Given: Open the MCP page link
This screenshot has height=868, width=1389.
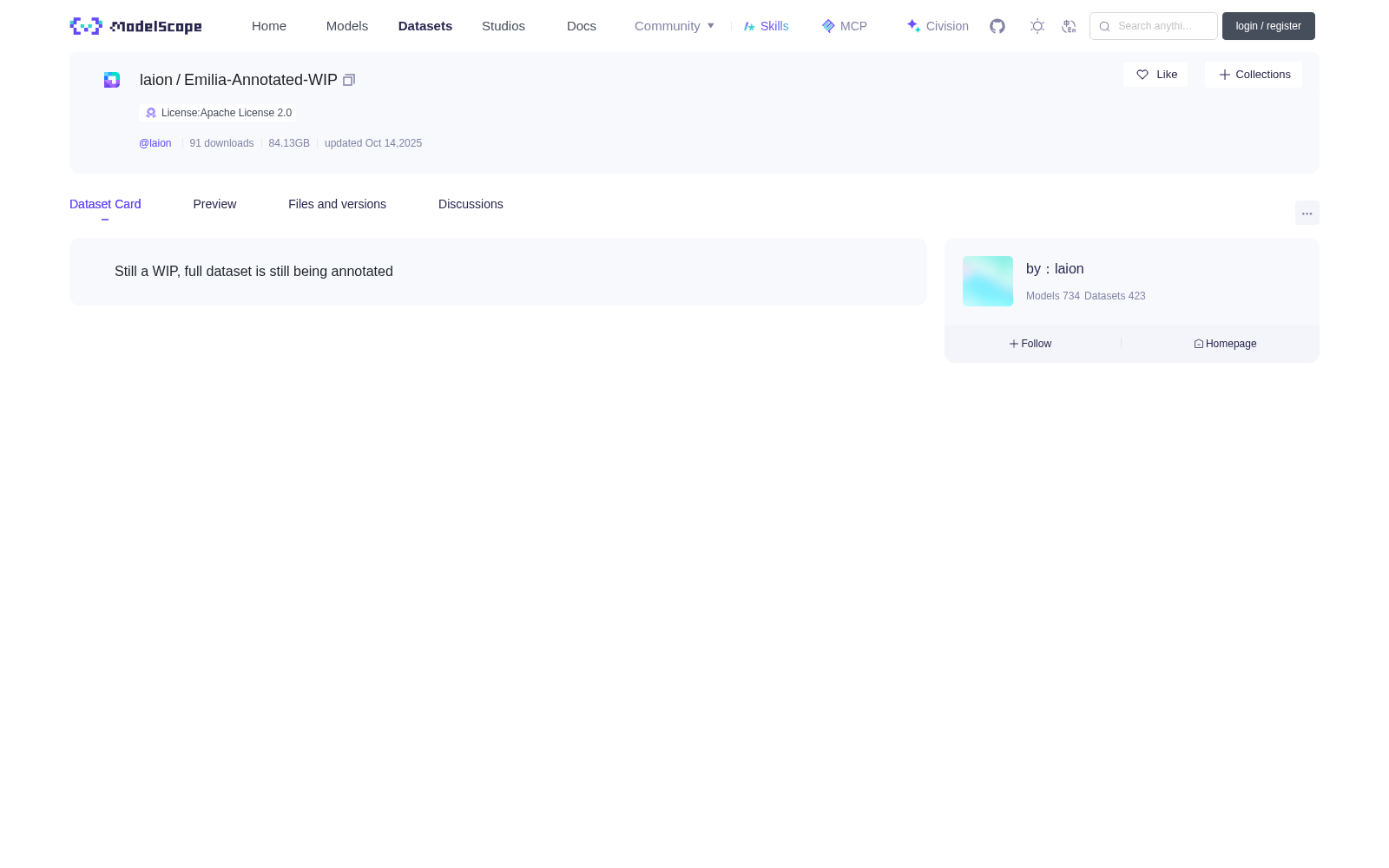Looking at the screenshot, I should (844, 26).
